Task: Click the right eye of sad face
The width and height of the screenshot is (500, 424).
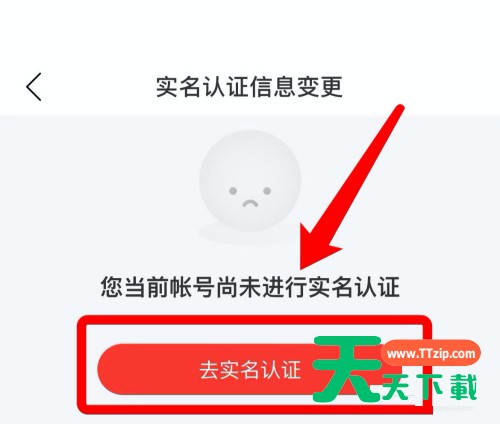Action: [x=267, y=191]
